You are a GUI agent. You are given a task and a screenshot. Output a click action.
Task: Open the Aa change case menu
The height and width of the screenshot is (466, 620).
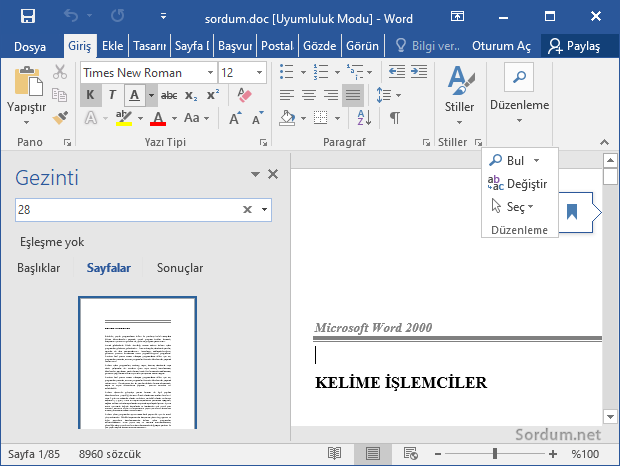click(196, 118)
